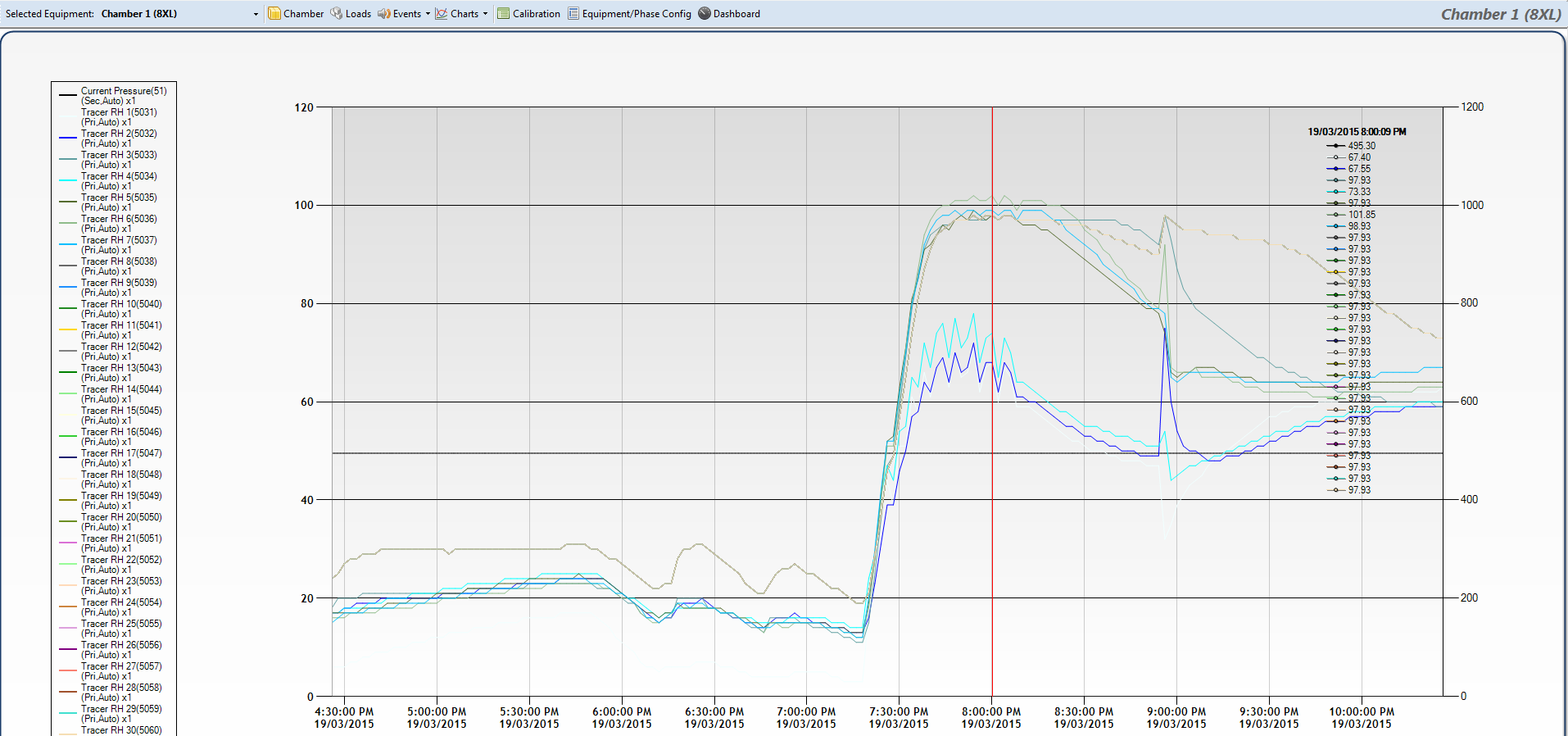Click the Events speaker icon
This screenshot has height=736, width=1568.
(383, 14)
